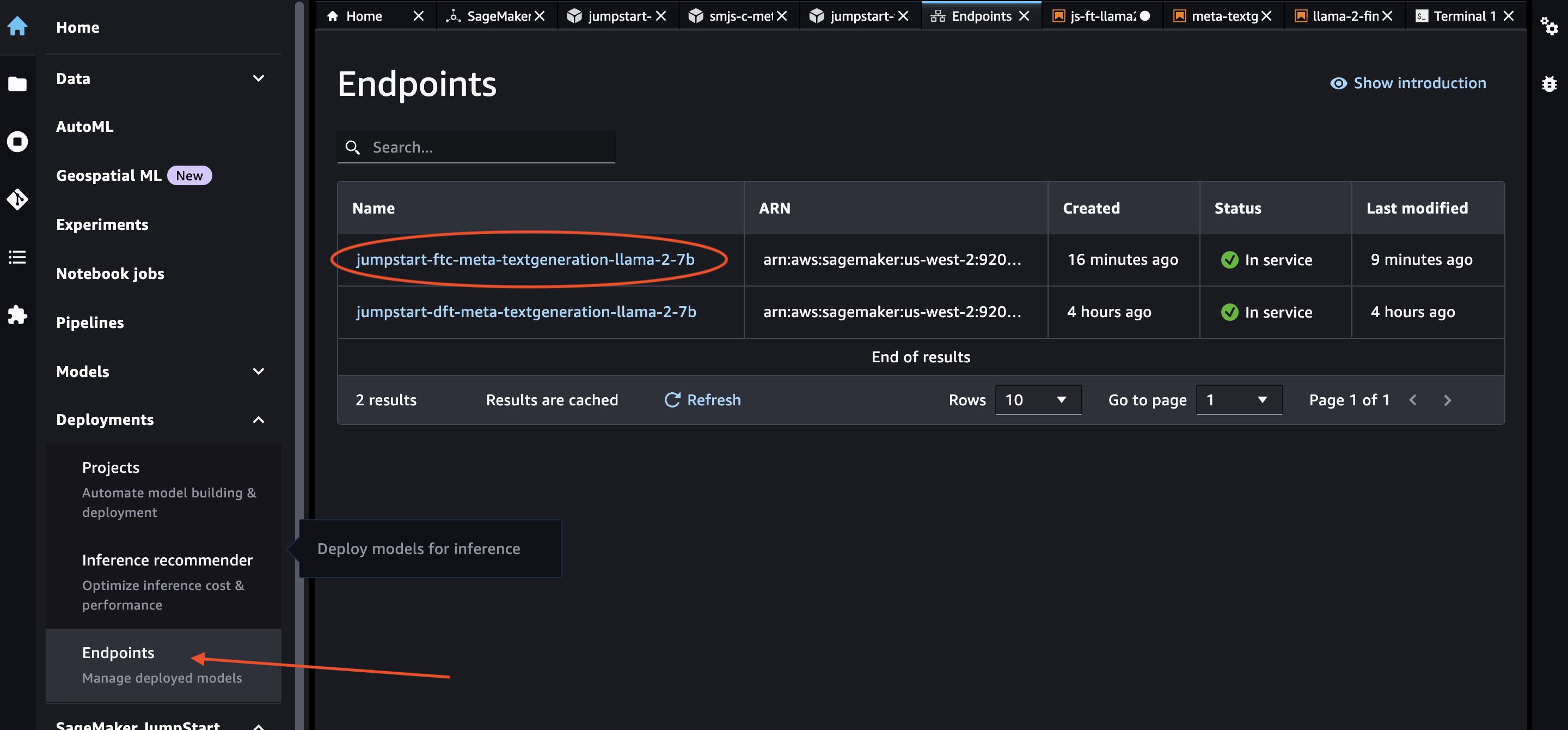Open settings via the gears icon top right
The image size is (1568, 730).
click(1549, 27)
